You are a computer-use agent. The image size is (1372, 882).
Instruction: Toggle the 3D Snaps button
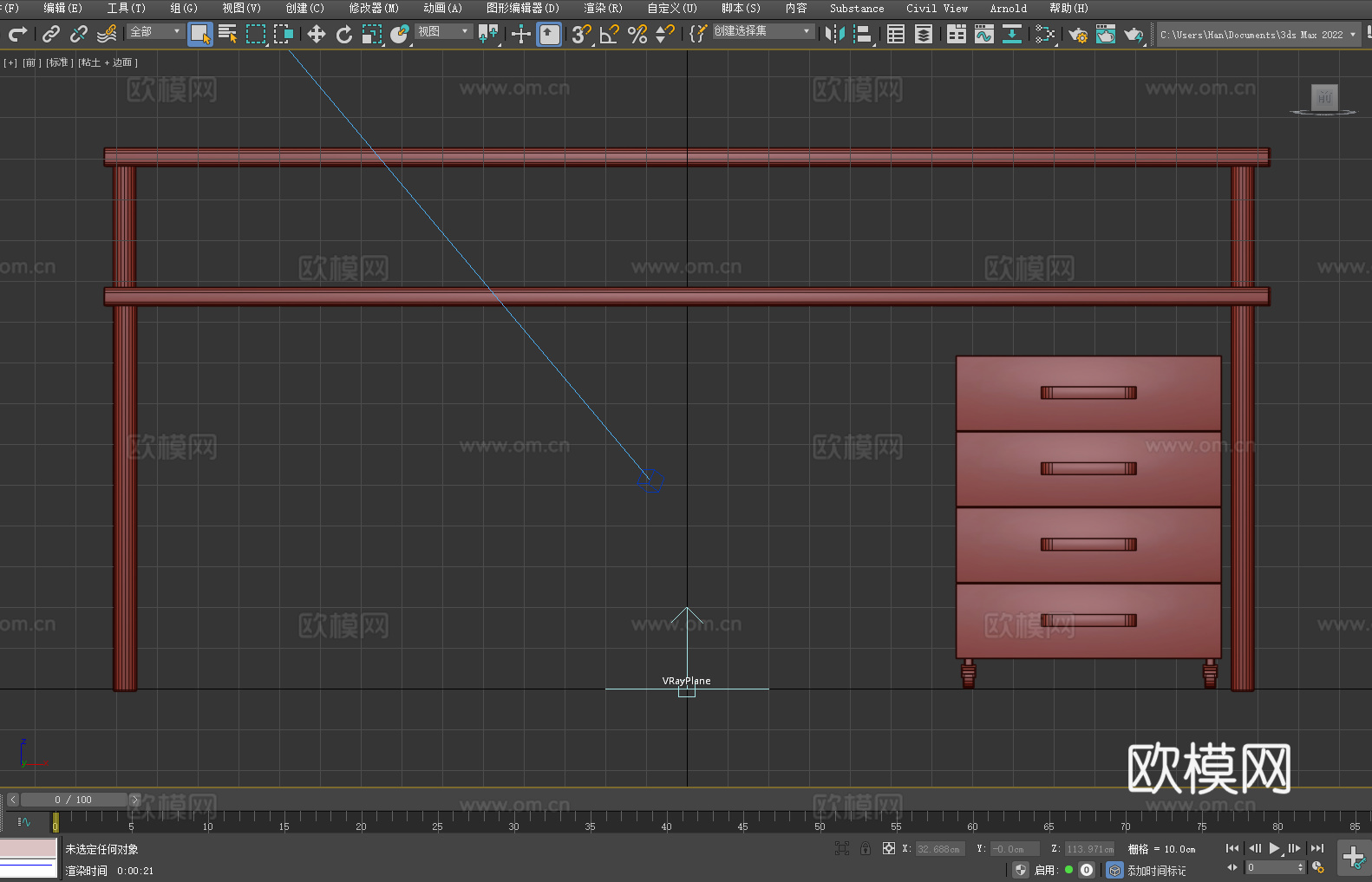582,34
